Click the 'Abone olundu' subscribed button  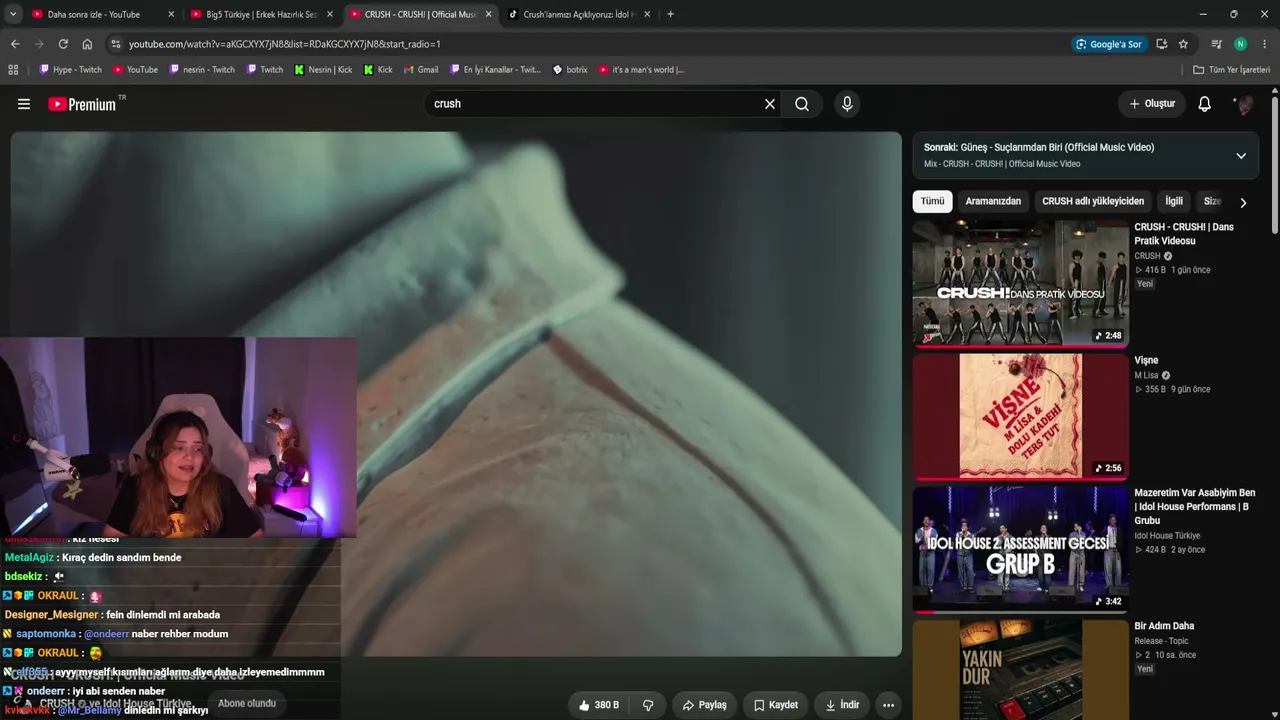click(x=247, y=704)
